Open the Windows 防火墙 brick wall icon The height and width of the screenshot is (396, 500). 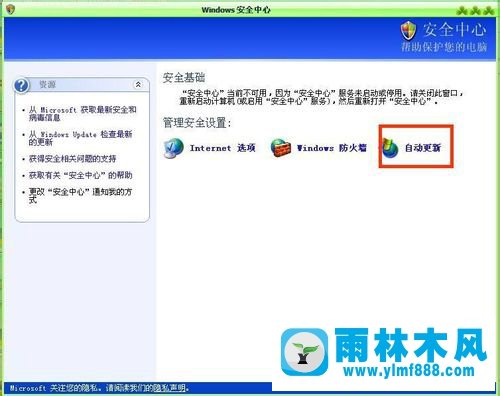(281, 147)
